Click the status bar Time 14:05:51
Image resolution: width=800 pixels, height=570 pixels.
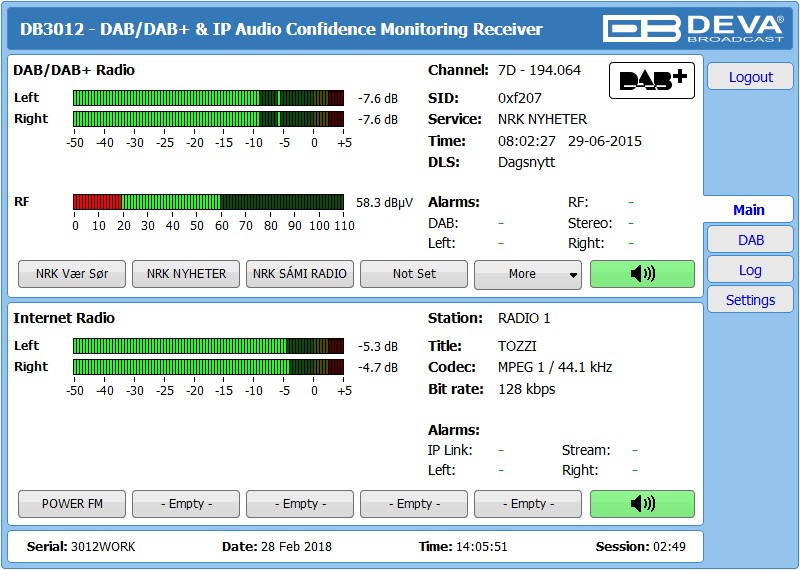463,547
